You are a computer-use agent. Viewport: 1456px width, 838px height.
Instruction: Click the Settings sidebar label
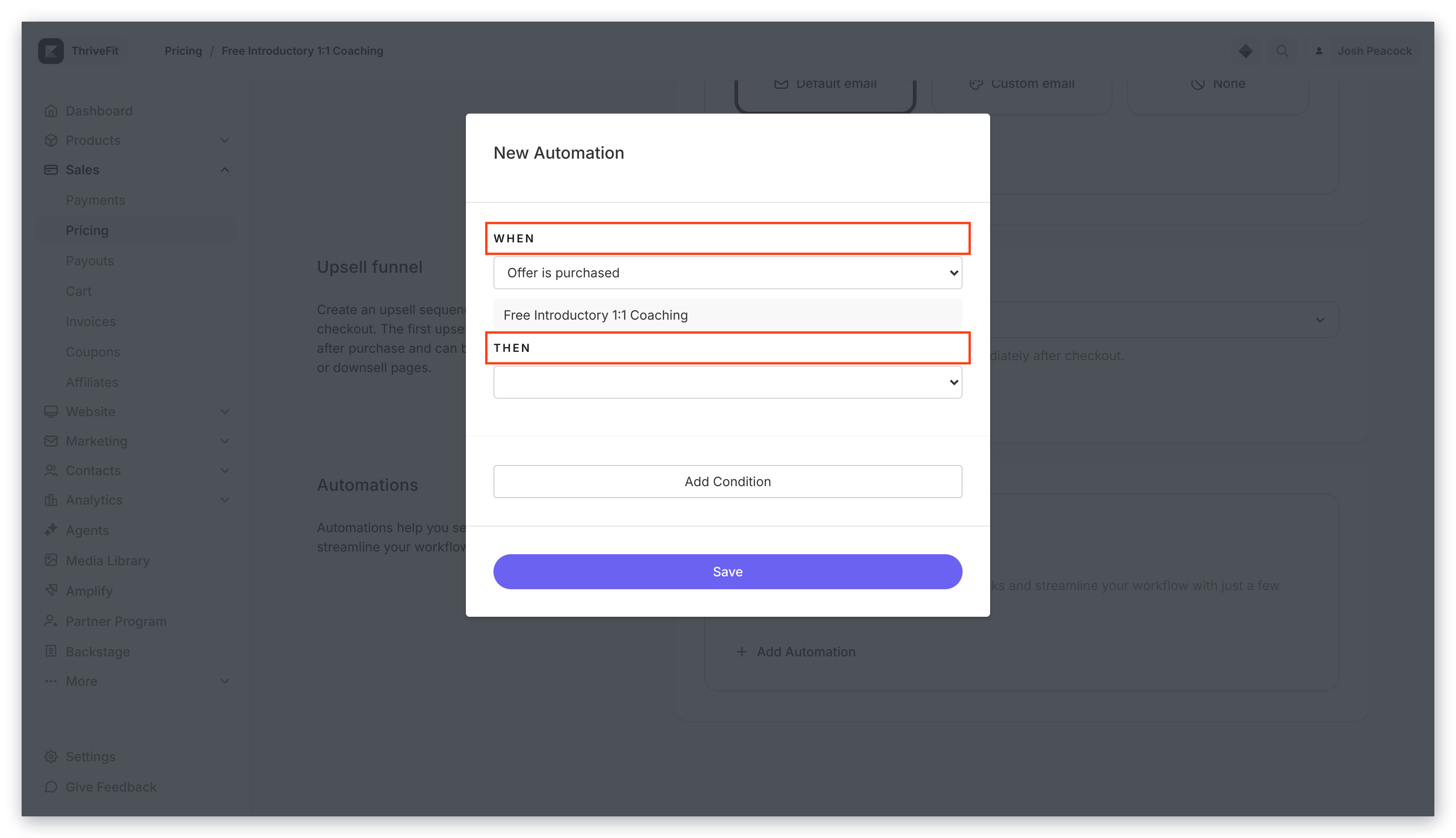click(x=90, y=756)
